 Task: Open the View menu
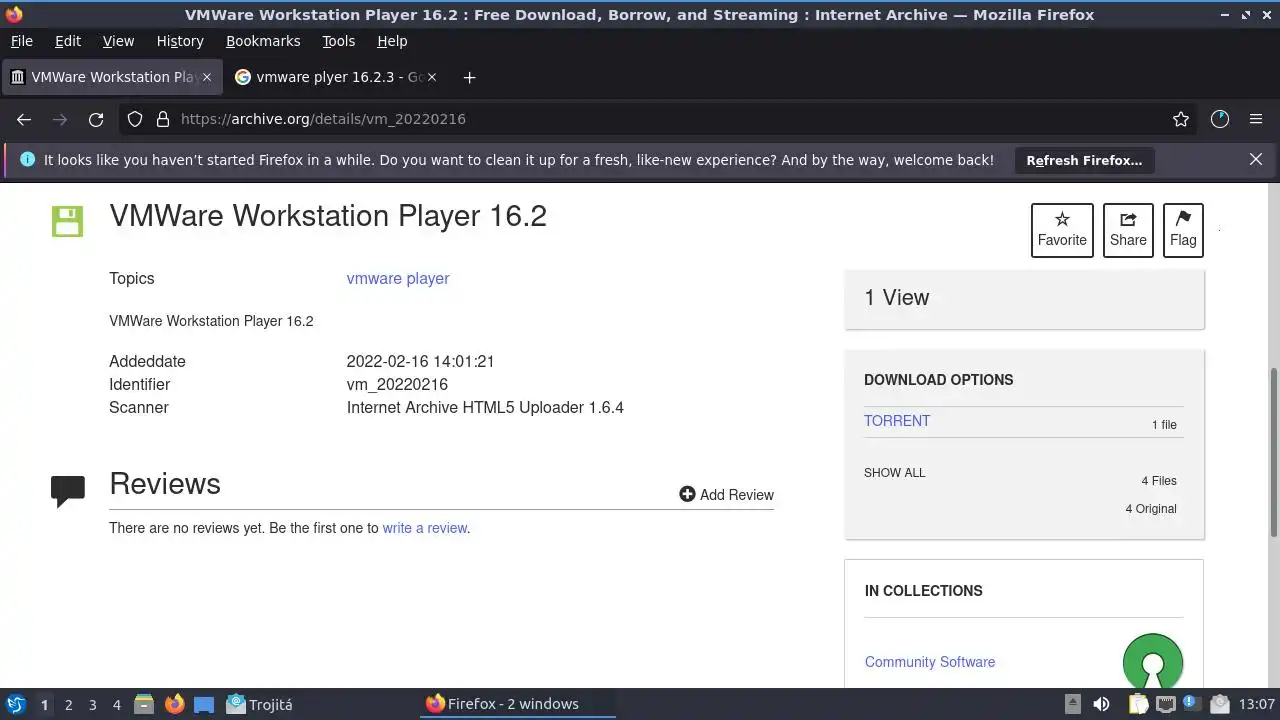point(118,41)
